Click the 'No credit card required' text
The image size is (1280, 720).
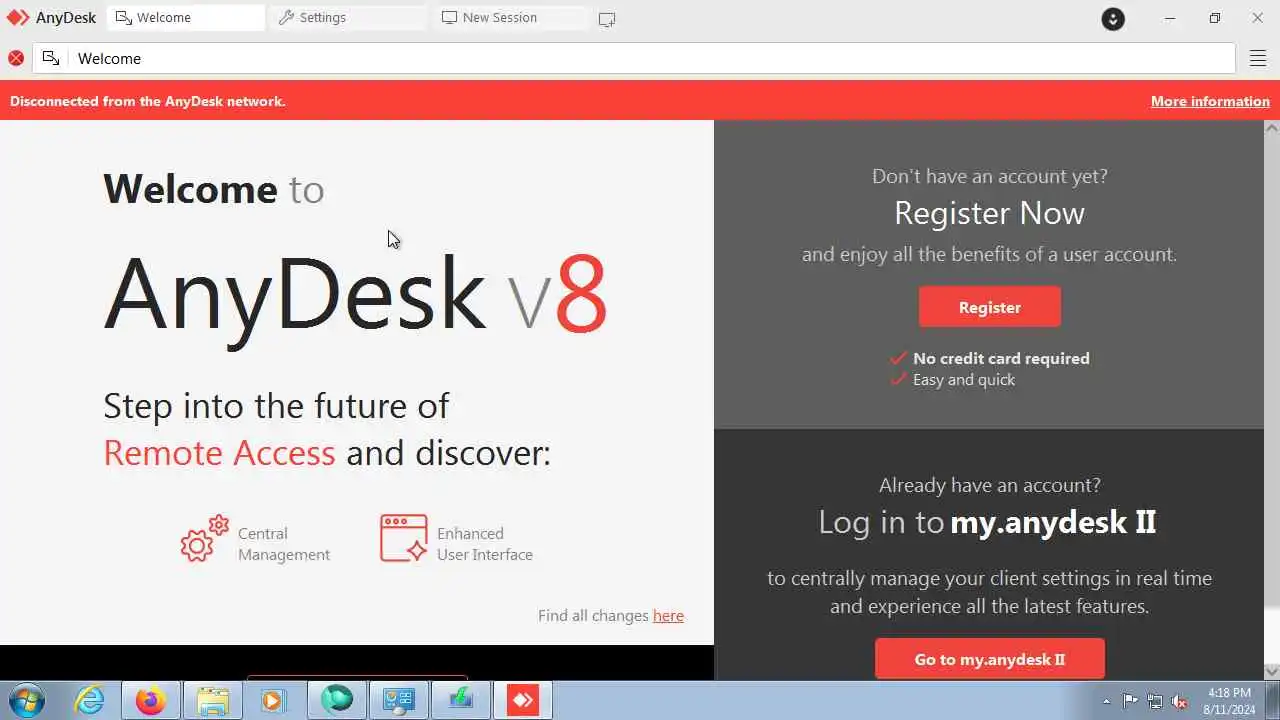coord(1001,358)
